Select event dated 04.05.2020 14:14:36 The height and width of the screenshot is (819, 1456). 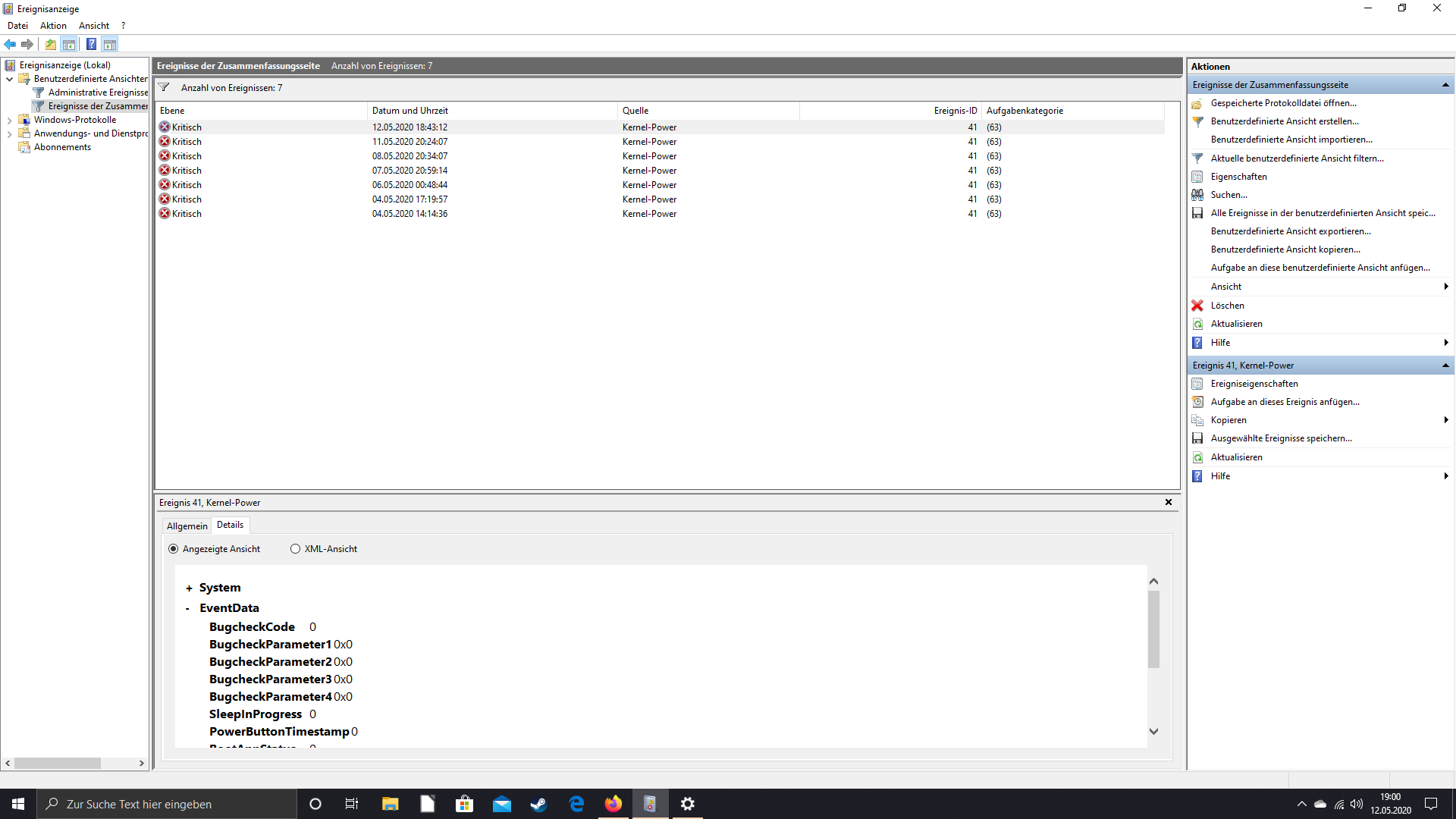point(660,214)
